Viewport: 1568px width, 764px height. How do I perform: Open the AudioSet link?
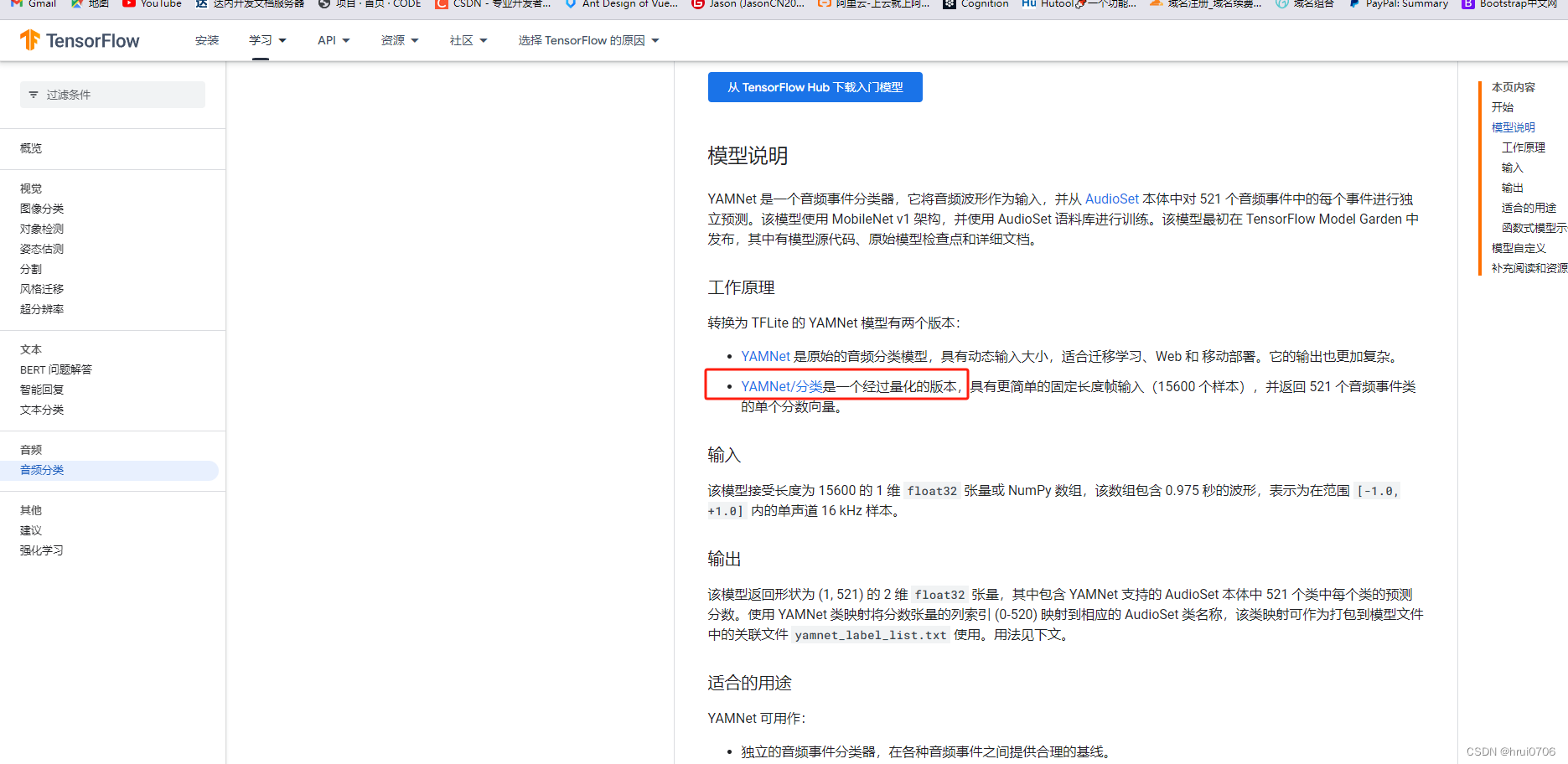click(x=1111, y=199)
